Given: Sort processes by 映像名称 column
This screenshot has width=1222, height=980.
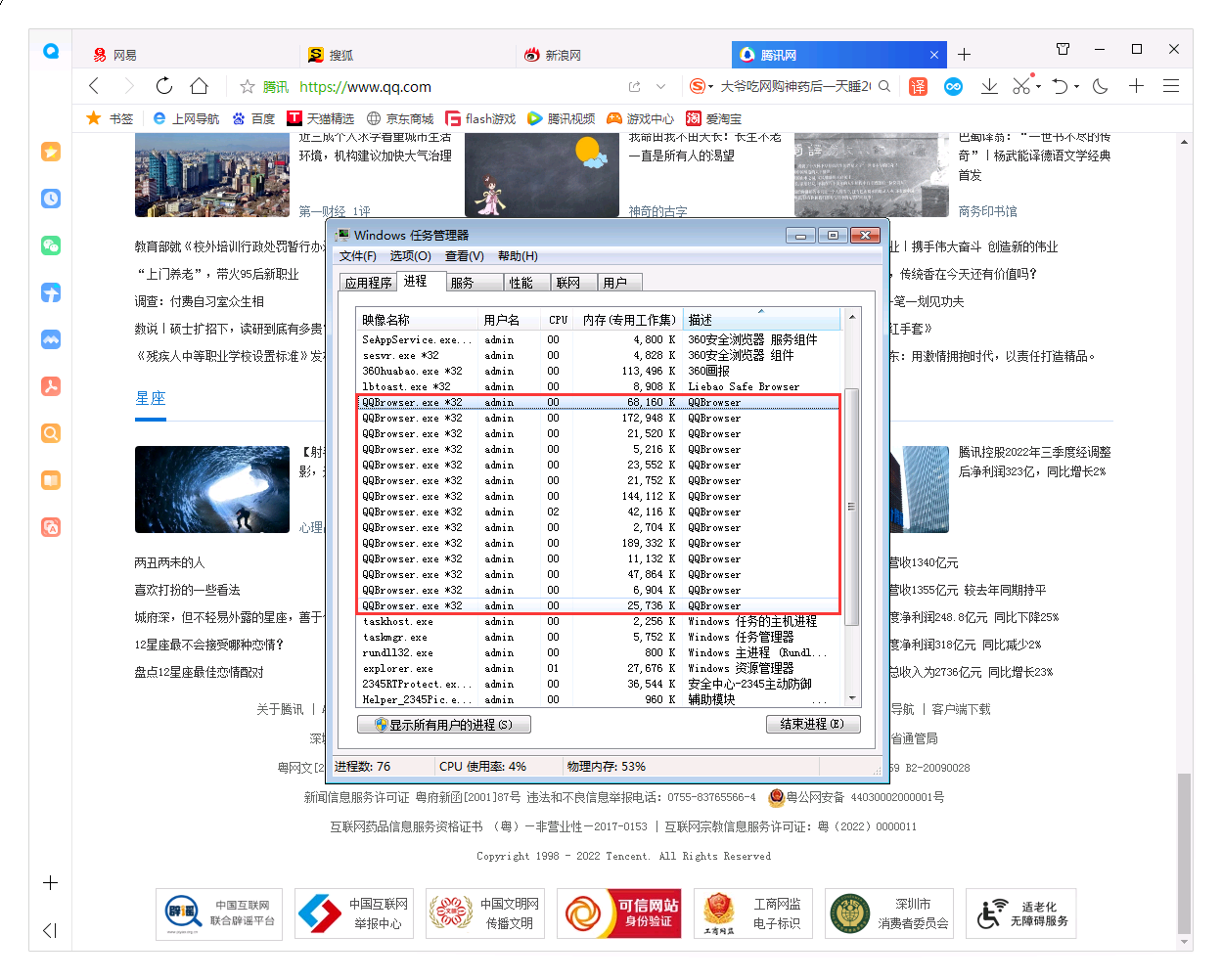Looking at the screenshot, I should (418, 320).
